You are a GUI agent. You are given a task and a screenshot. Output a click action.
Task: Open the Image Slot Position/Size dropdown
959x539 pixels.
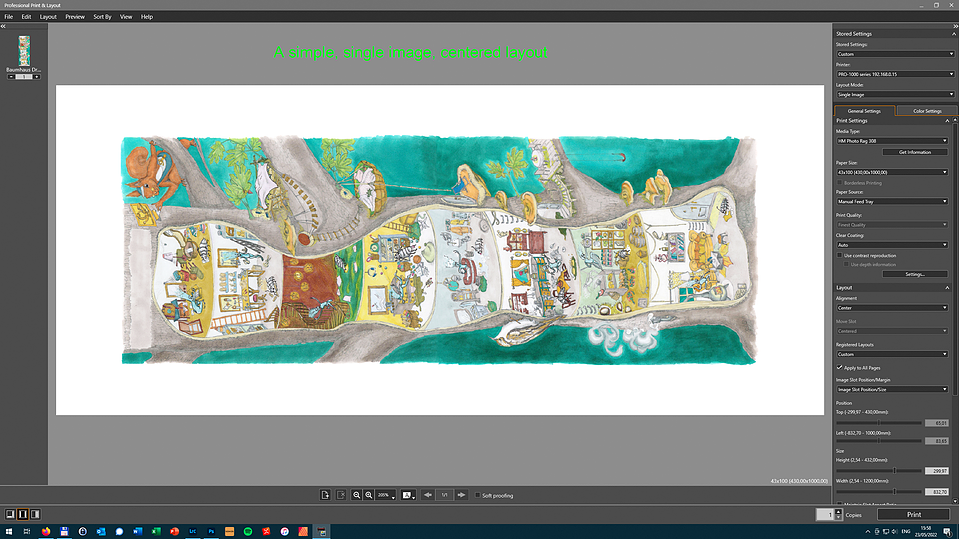[892, 389]
